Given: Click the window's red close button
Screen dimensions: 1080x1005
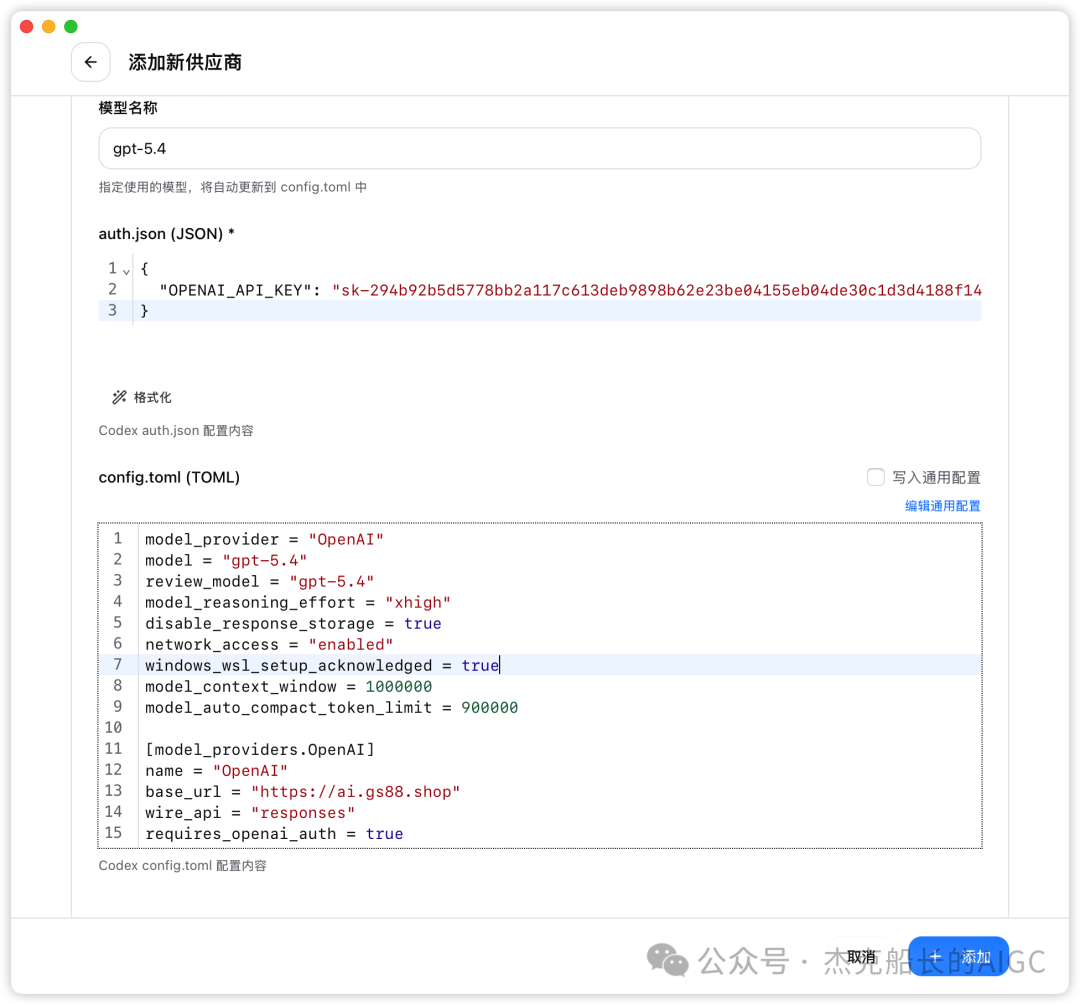Looking at the screenshot, I should pyautogui.click(x=27, y=26).
